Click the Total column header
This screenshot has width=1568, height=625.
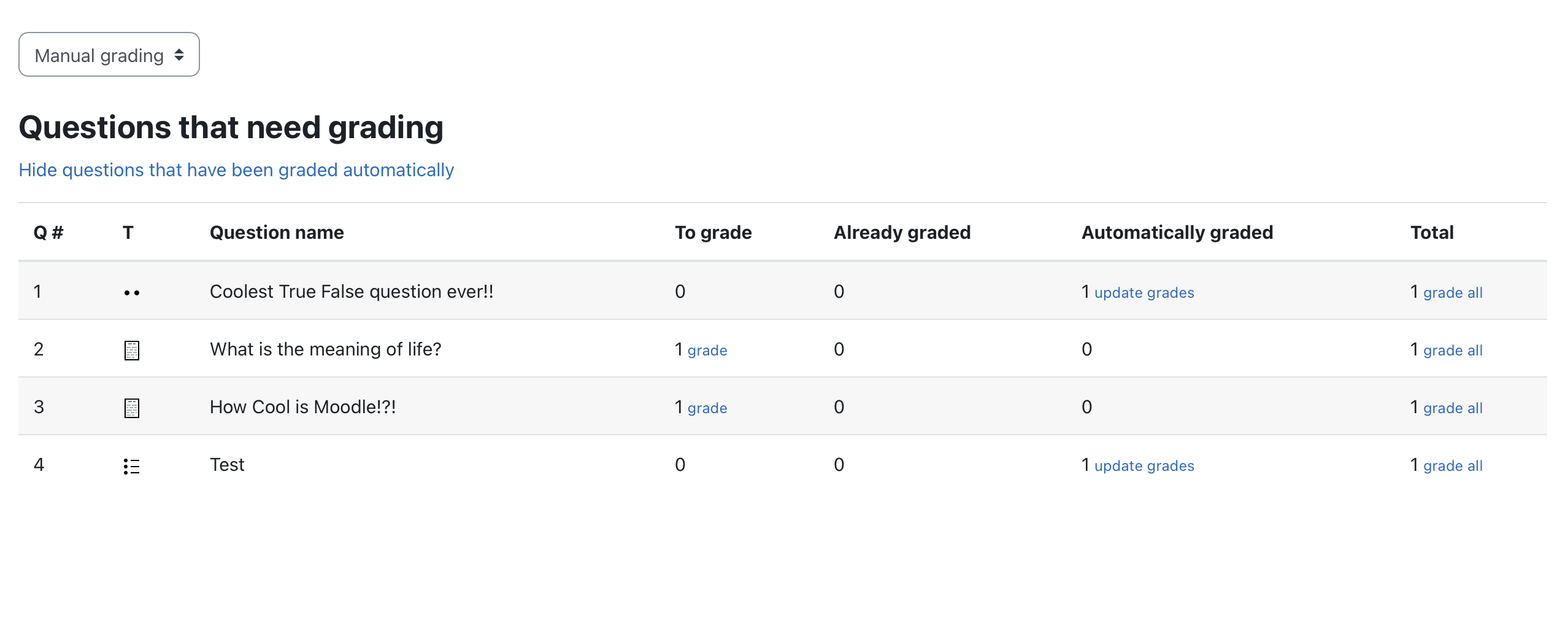(x=1432, y=233)
